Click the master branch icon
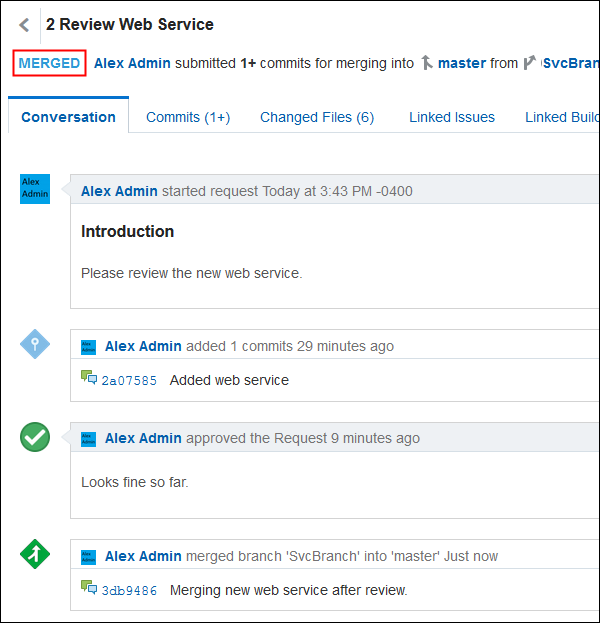 pyautogui.click(x=427, y=63)
